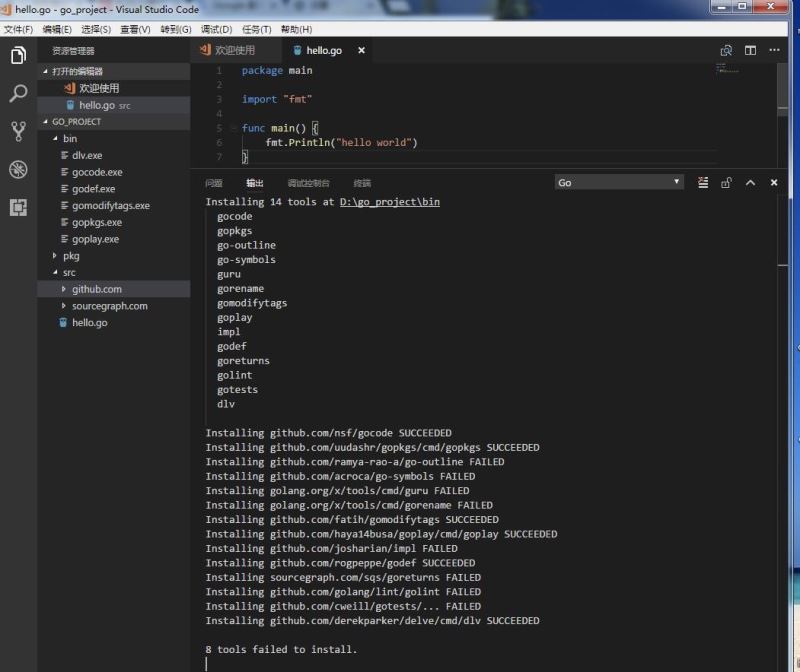Click the more actions ellipsis button
Image resolution: width=800 pixels, height=672 pixels.
click(775, 49)
